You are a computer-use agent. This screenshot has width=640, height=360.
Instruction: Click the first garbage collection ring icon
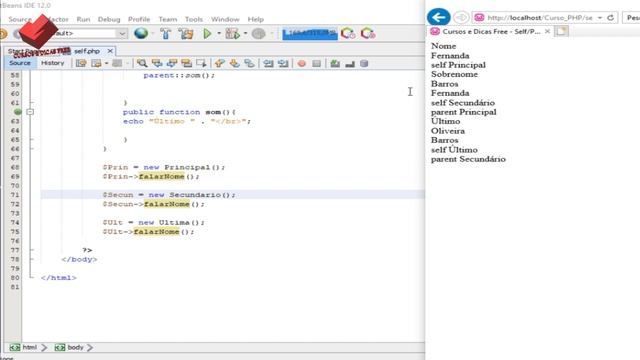[348, 33]
